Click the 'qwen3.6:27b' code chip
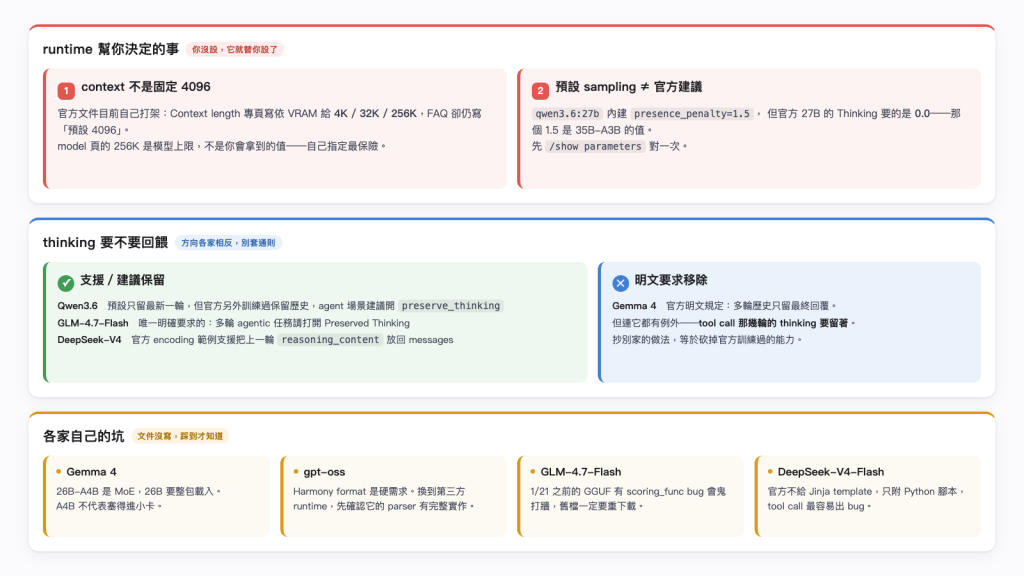The width and height of the screenshot is (1024, 576). pyautogui.click(x=567, y=114)
